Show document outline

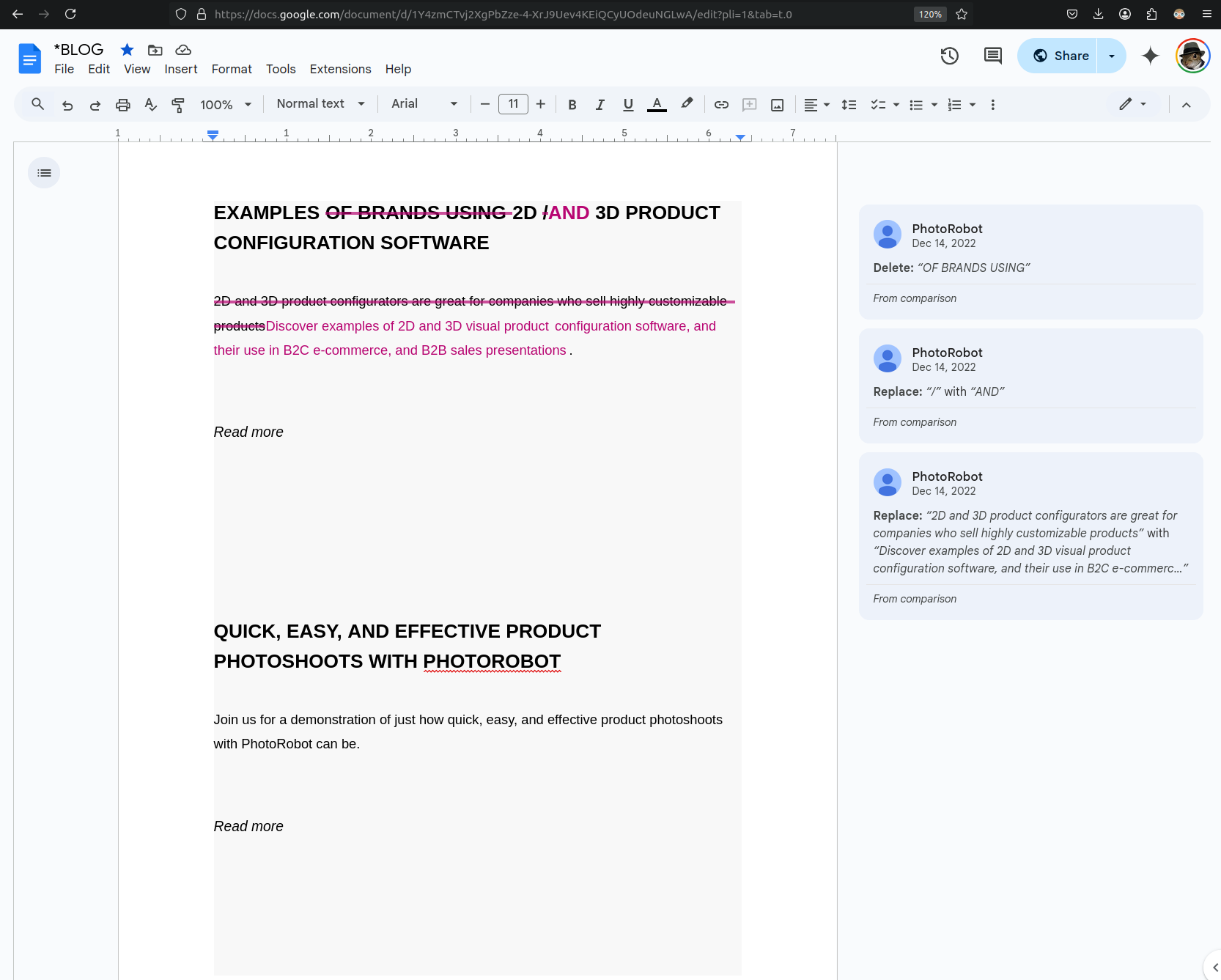click(x=44, y=173)
